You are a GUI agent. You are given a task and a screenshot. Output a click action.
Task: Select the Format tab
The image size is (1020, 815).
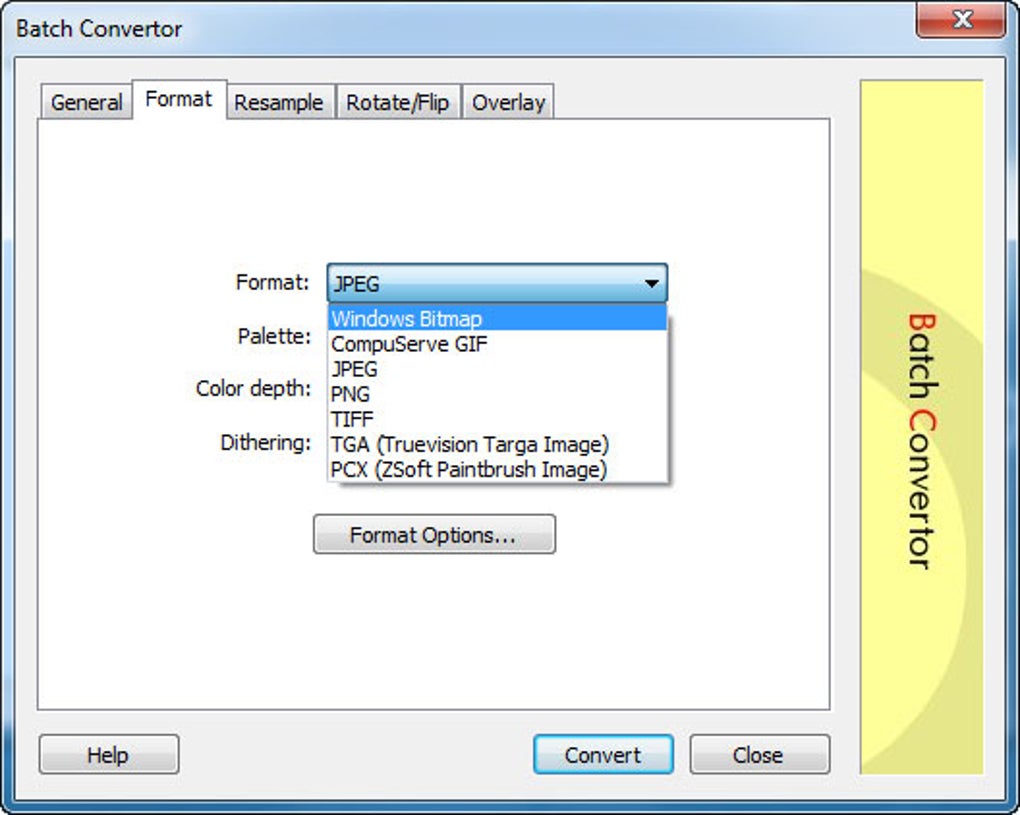point(179,100)
